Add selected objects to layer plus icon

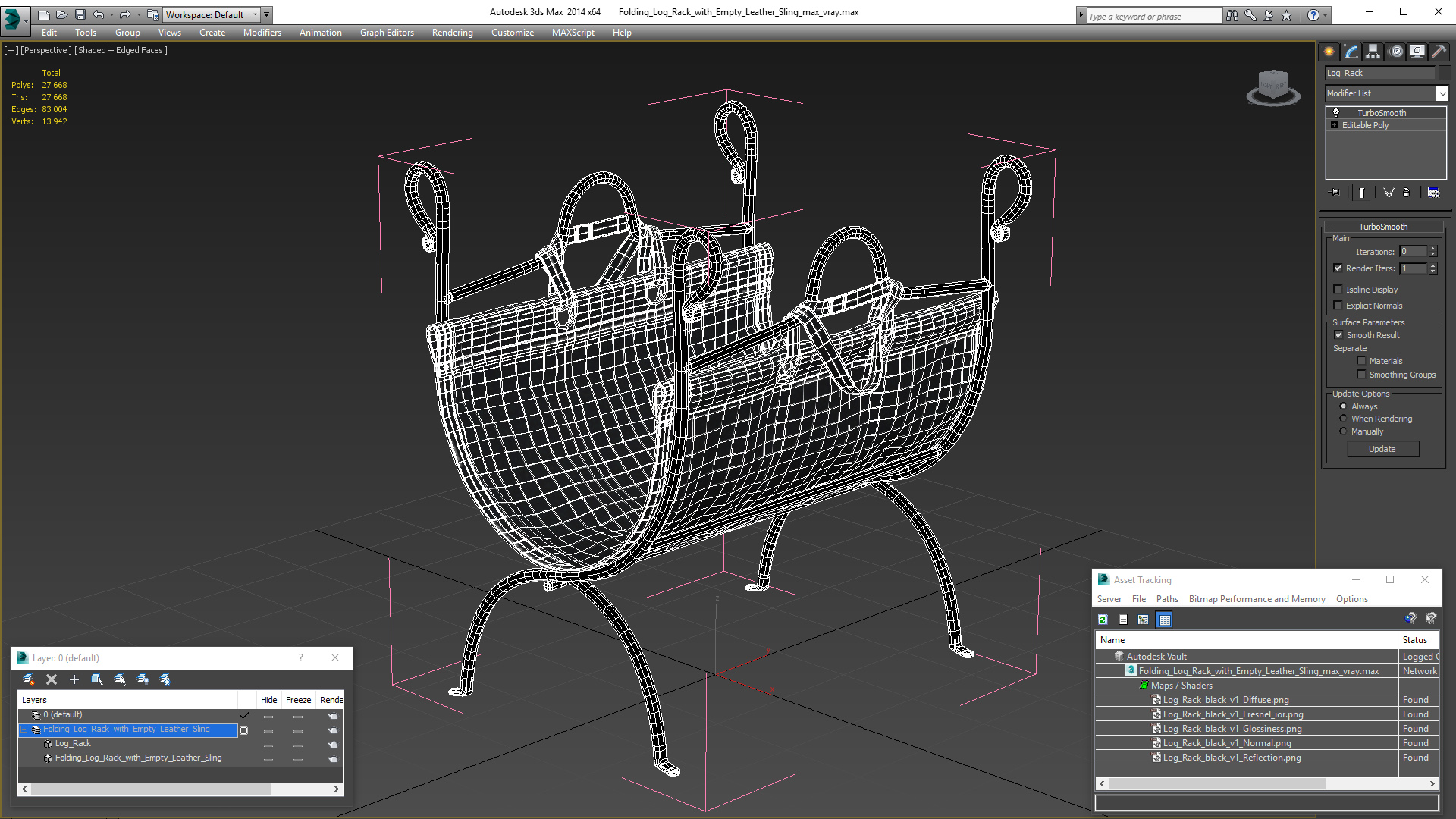74,679
